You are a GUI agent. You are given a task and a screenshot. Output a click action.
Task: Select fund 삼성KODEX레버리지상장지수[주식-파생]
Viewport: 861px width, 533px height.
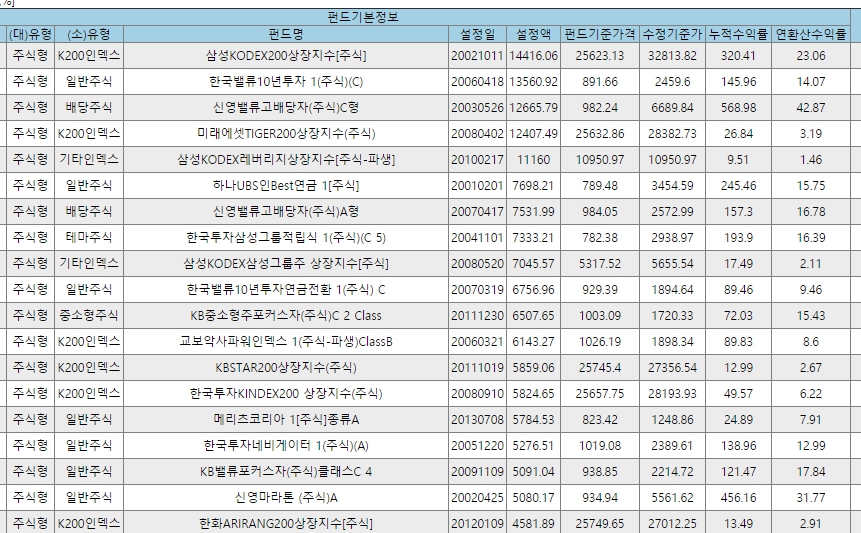pyautogui.click(x=286, y=160)
